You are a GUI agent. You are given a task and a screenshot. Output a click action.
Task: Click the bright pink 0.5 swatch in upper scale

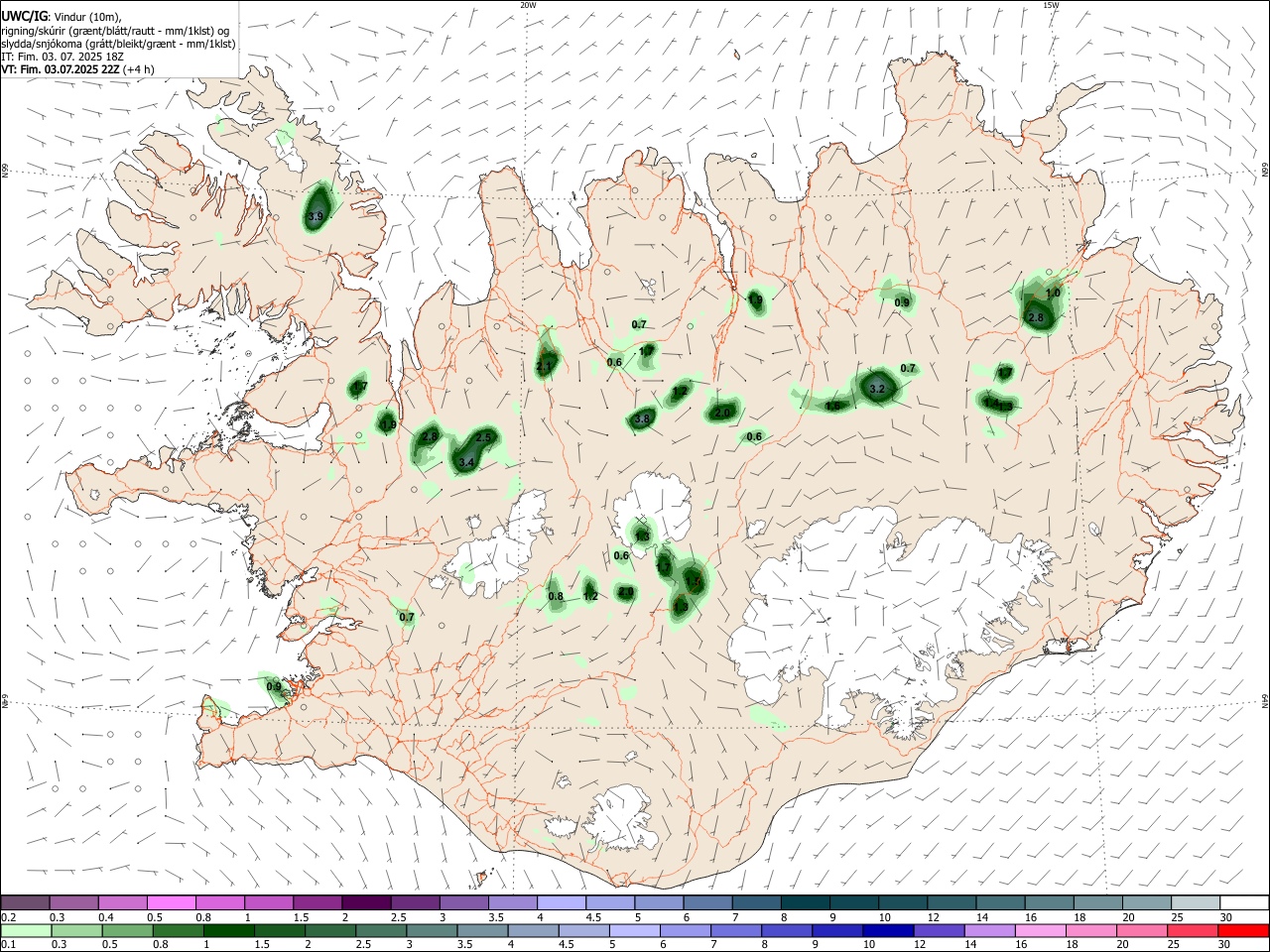[171, 902]
